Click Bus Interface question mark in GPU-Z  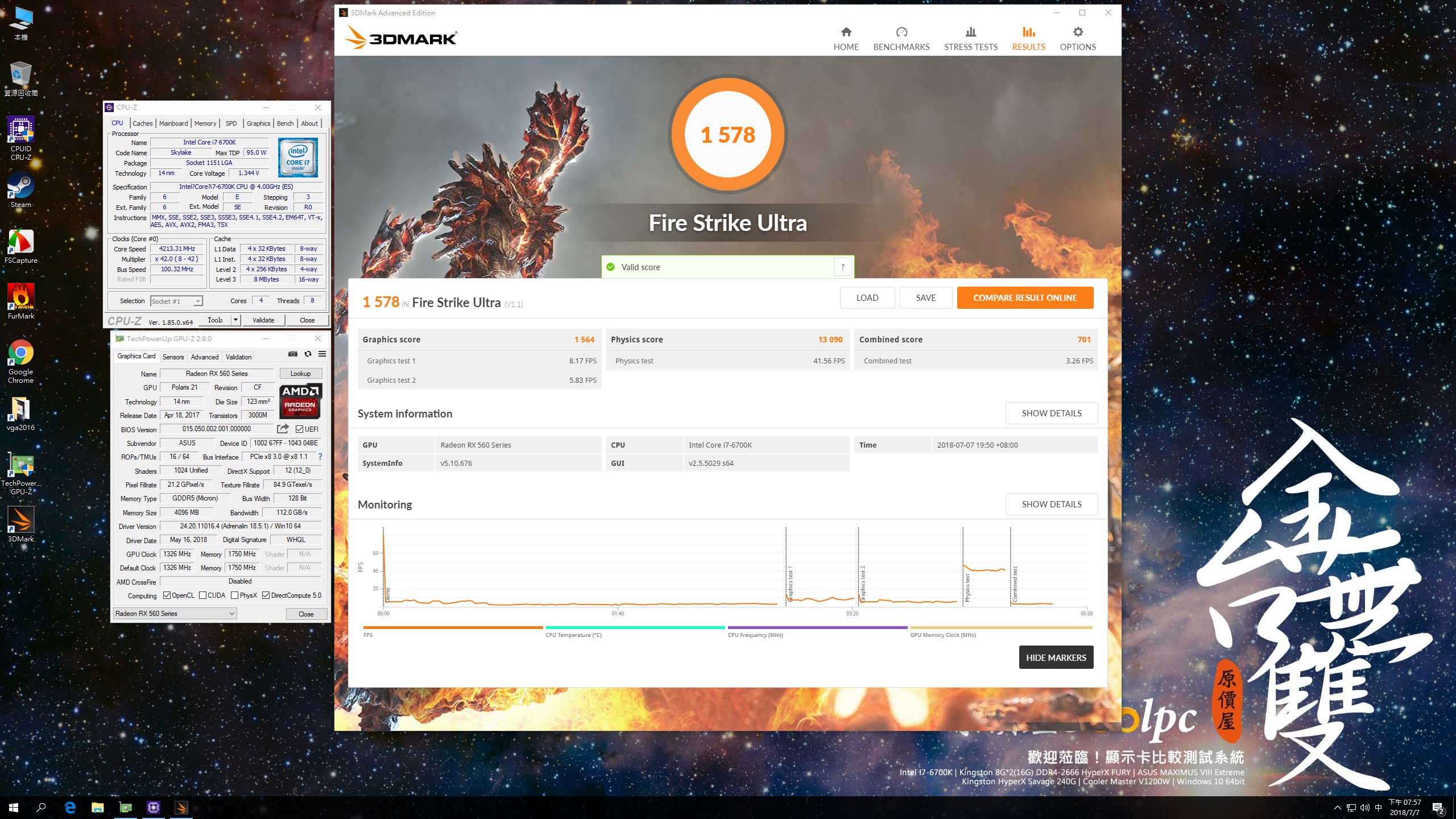pyautogui.click(x=320, y=457)
